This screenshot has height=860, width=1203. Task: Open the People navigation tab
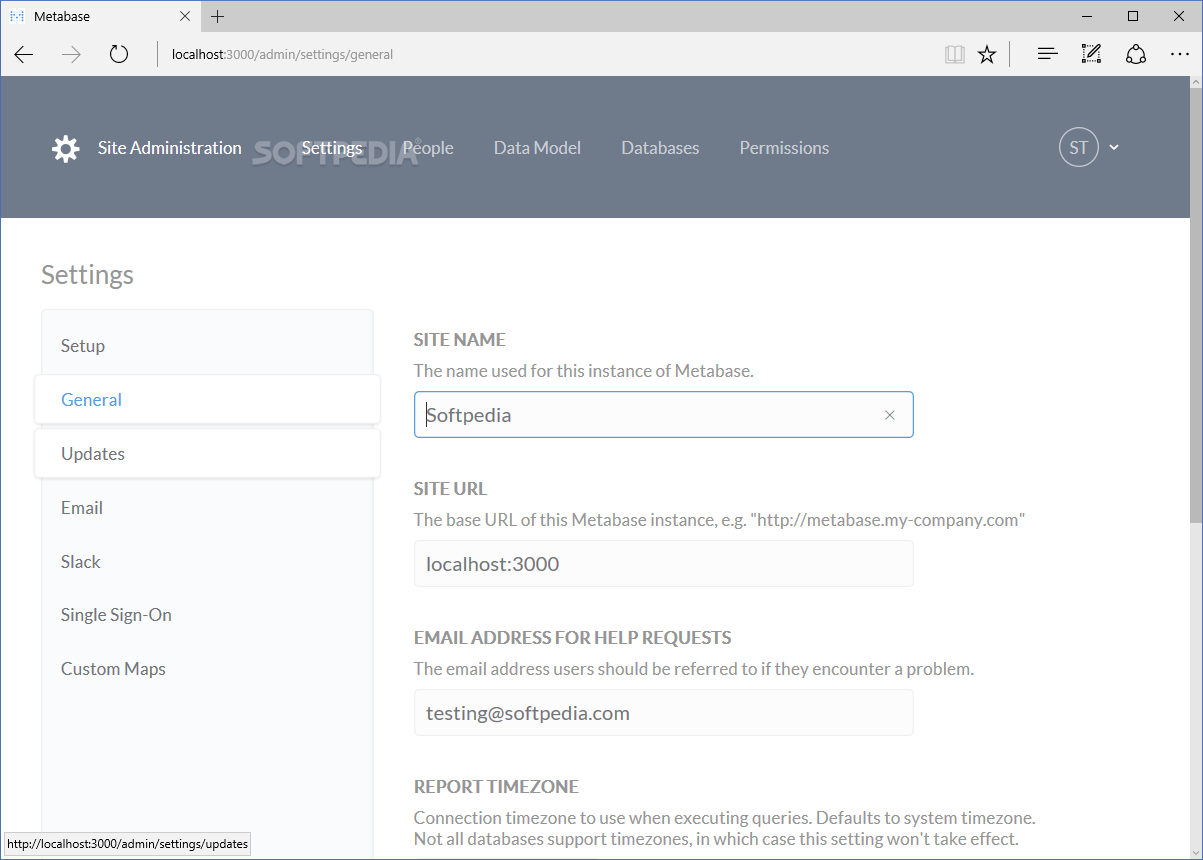[x=428, y=148]
